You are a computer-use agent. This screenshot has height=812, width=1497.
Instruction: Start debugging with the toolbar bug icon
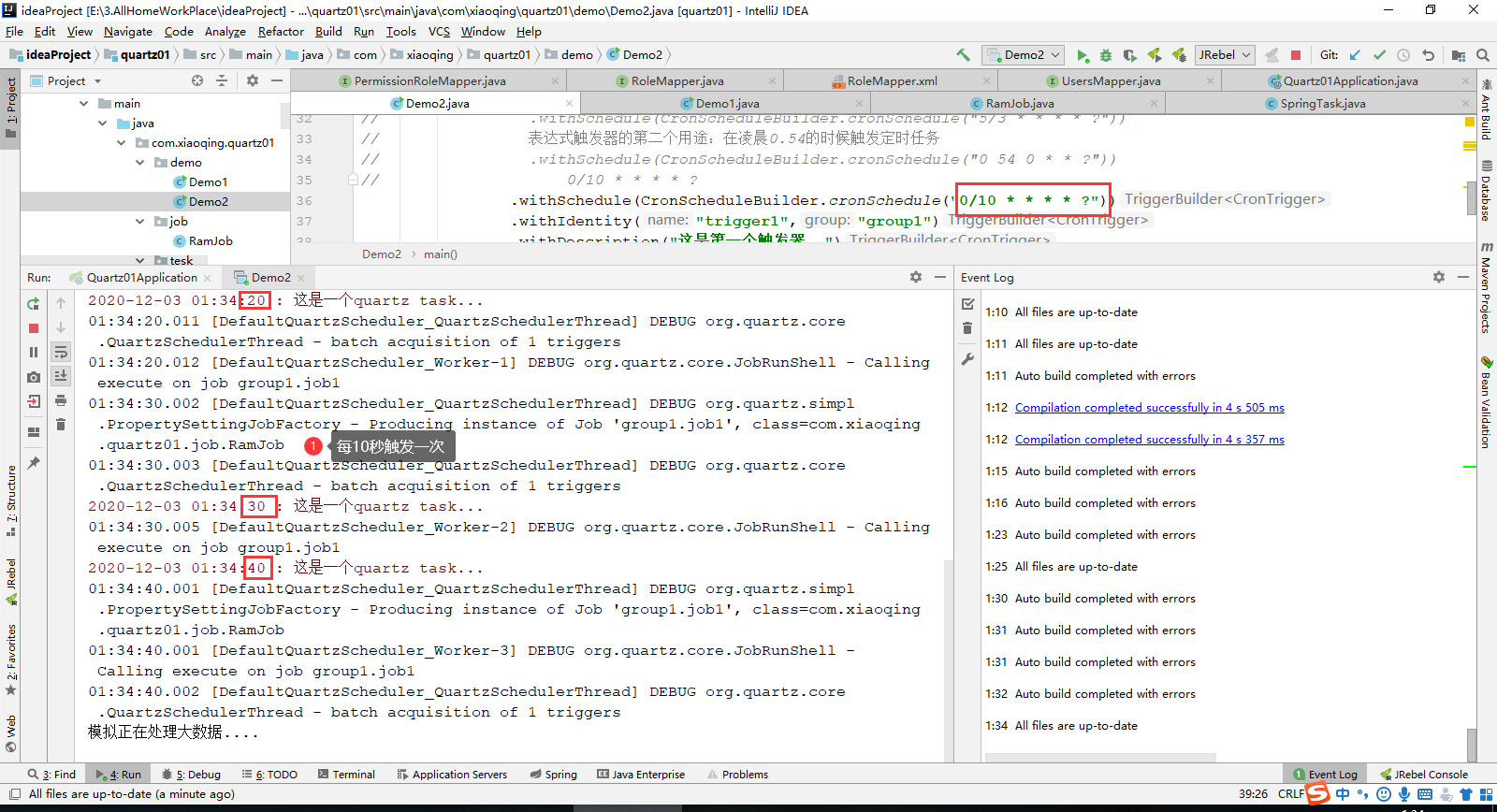[x=1106, y=55]
